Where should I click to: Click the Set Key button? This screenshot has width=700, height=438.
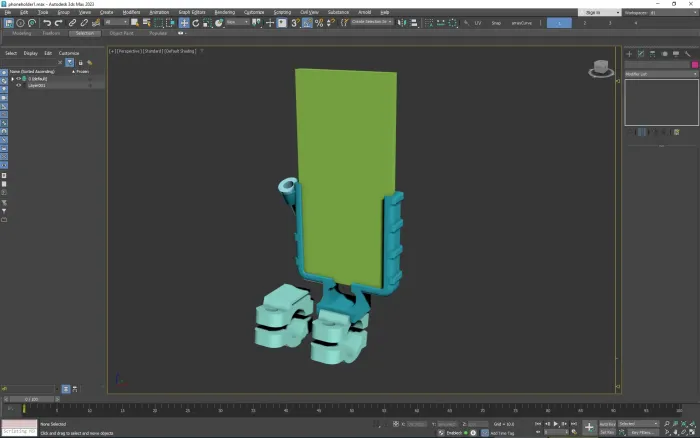(x=607, y=432)
